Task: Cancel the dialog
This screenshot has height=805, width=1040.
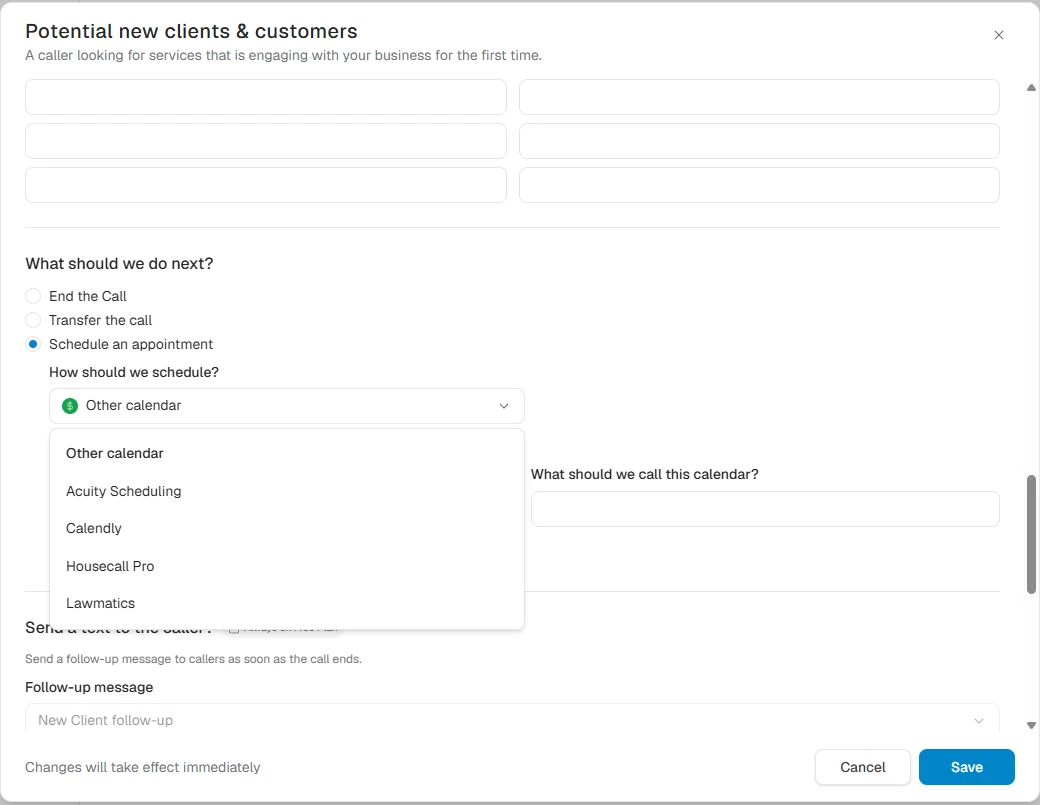Action: click(862, 767)
